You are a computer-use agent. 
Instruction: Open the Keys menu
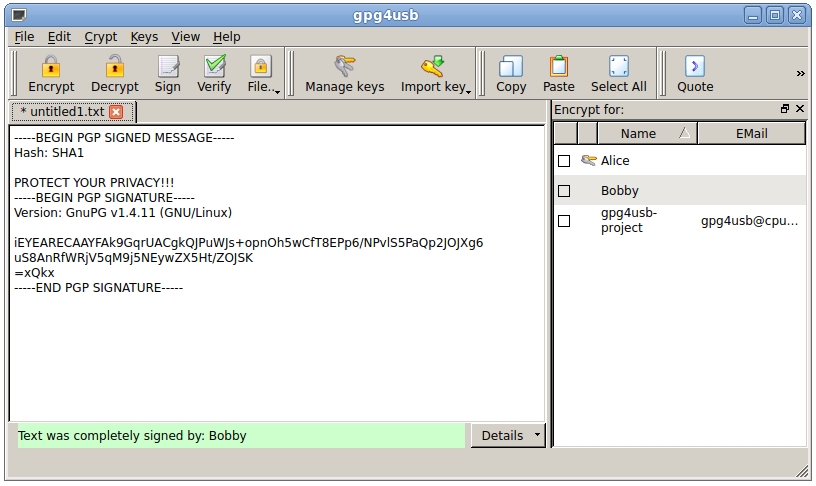click(x=144, y=37)
